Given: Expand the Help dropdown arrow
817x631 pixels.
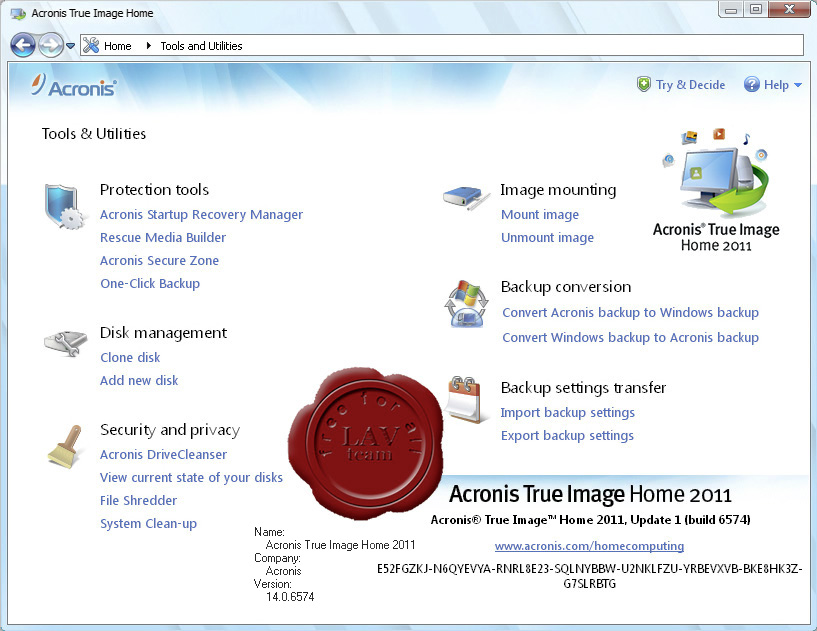Looking at the screenshot, I should 798,85.
